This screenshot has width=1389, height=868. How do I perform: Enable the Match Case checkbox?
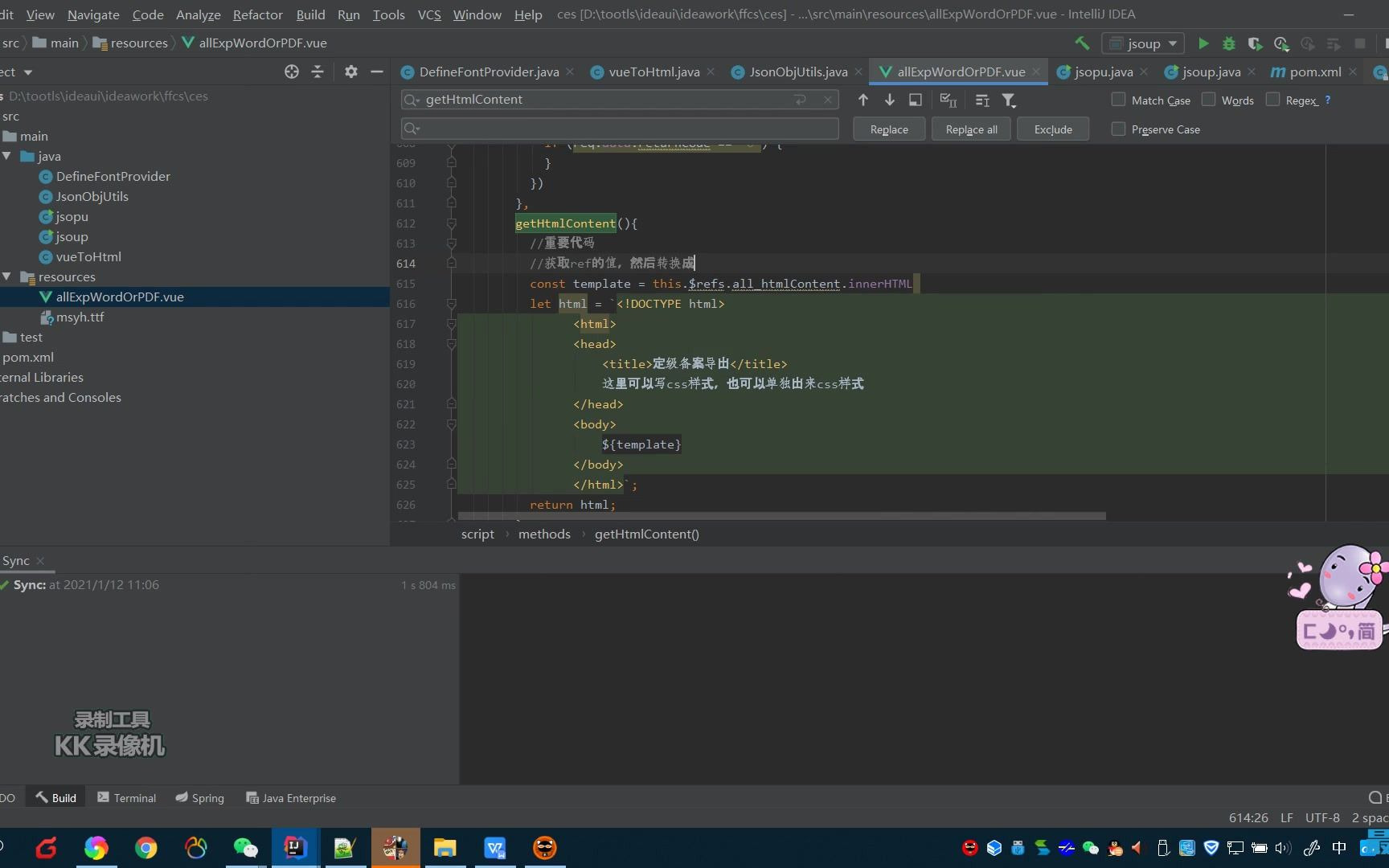[x=1117, y=100]
